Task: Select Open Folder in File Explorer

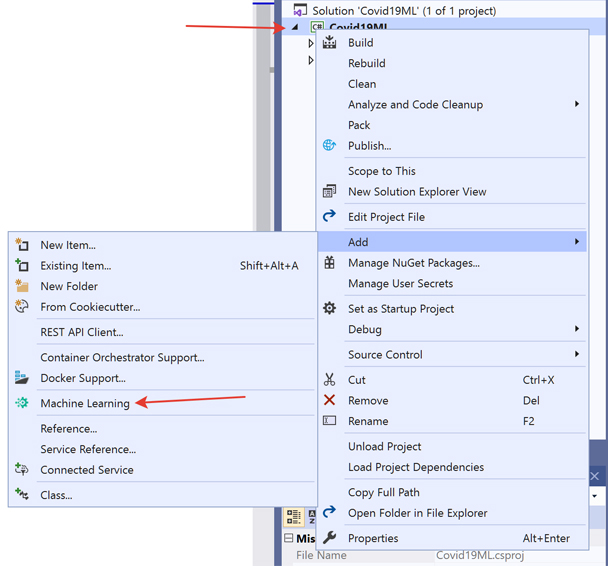Action: [417, 513]
